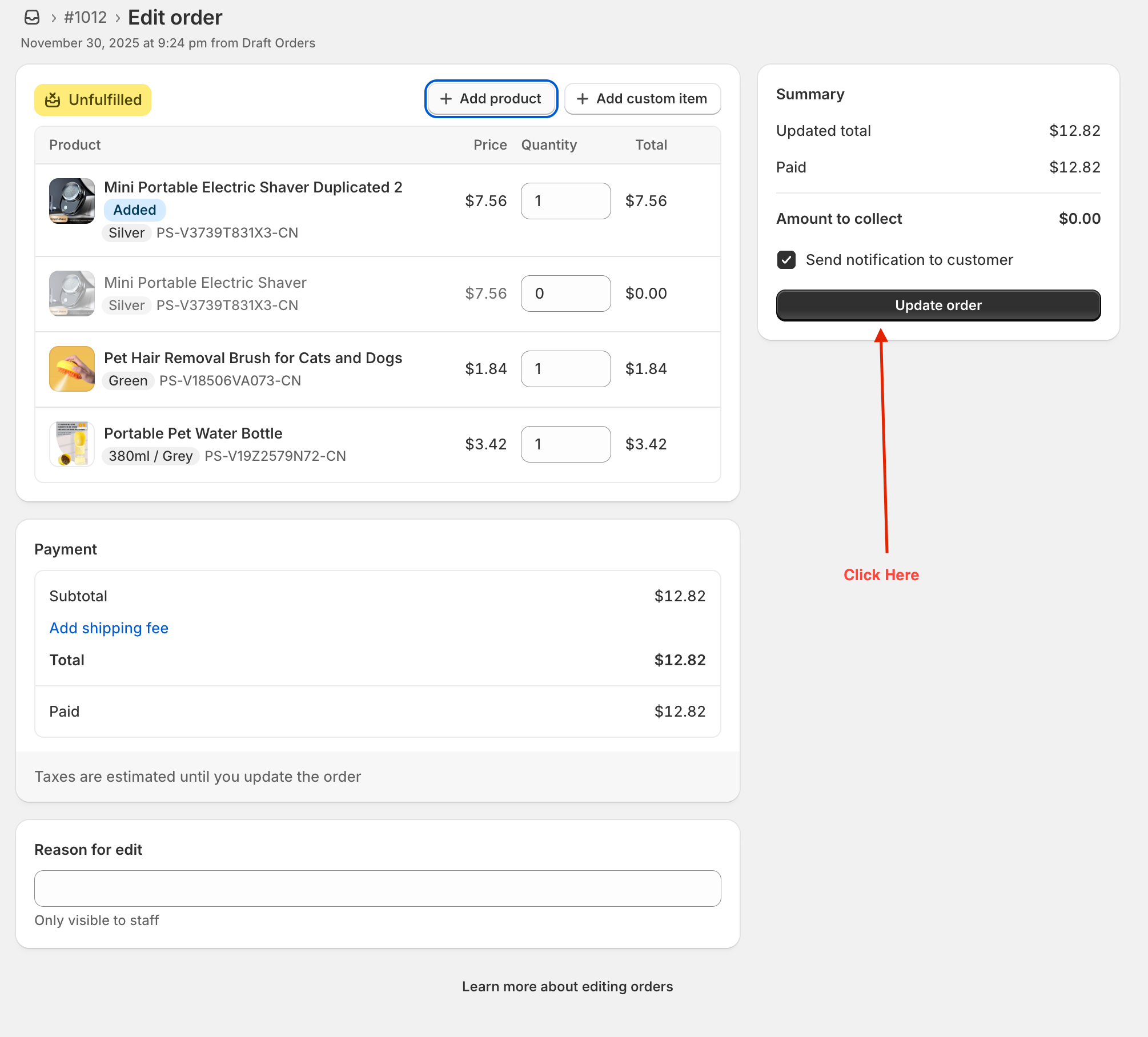Click the orders inbox breadcrumb icon

32,18
